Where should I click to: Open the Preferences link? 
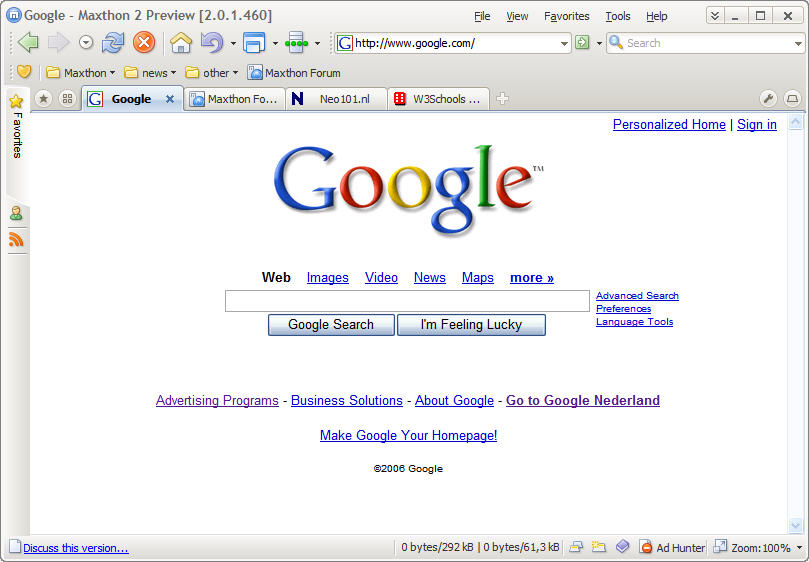coord(623,309)
